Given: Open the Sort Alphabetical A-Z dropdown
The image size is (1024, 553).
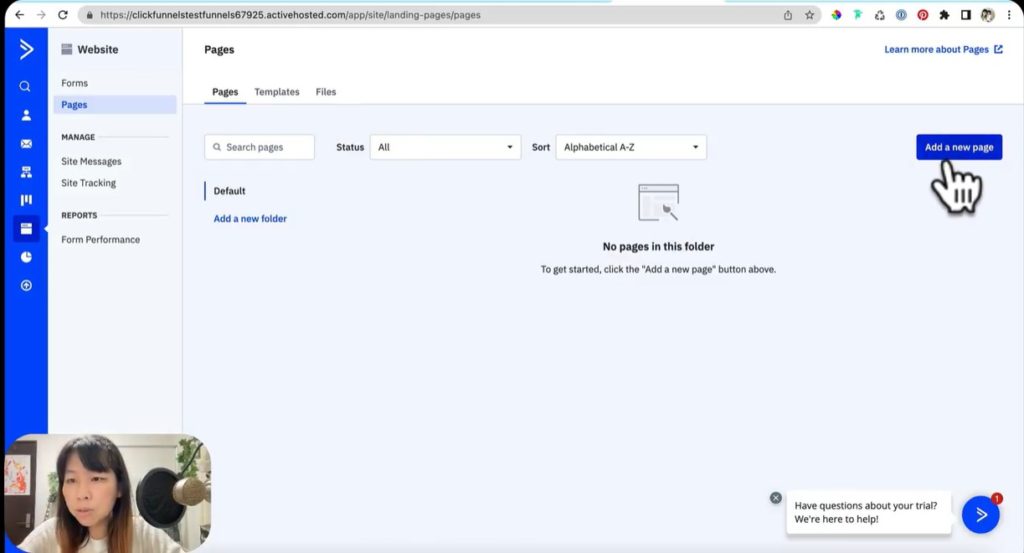Looking at the screenshot, I should click(x=631, y=147).
